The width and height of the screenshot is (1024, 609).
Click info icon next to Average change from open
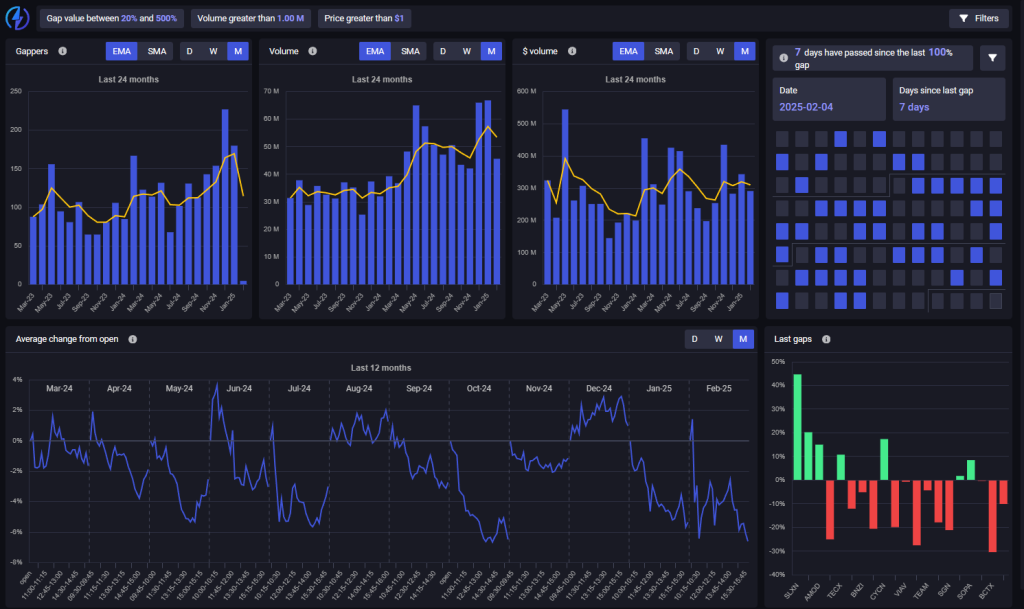pos(133,339)
